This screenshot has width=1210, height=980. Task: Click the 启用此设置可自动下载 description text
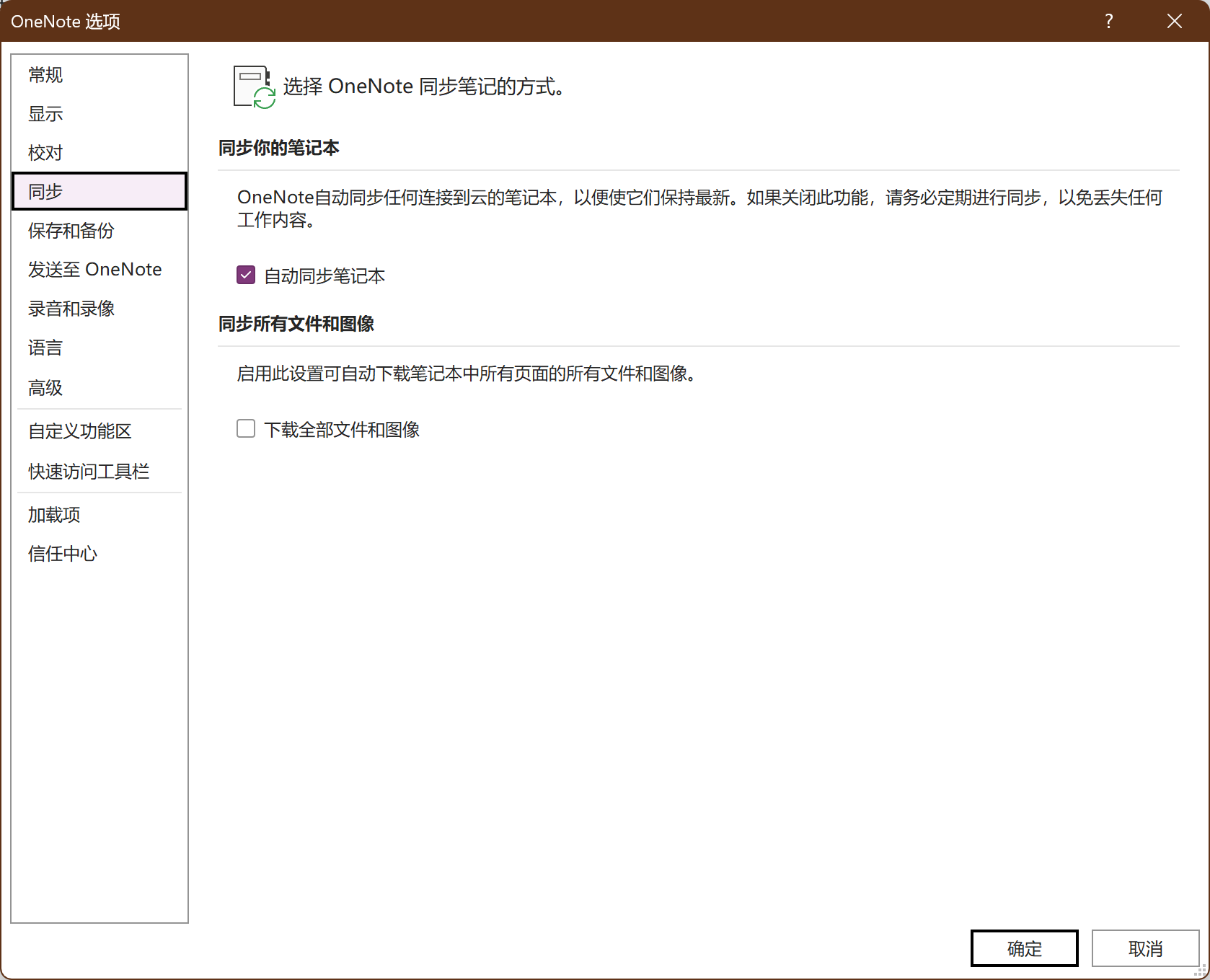[467, 374]
